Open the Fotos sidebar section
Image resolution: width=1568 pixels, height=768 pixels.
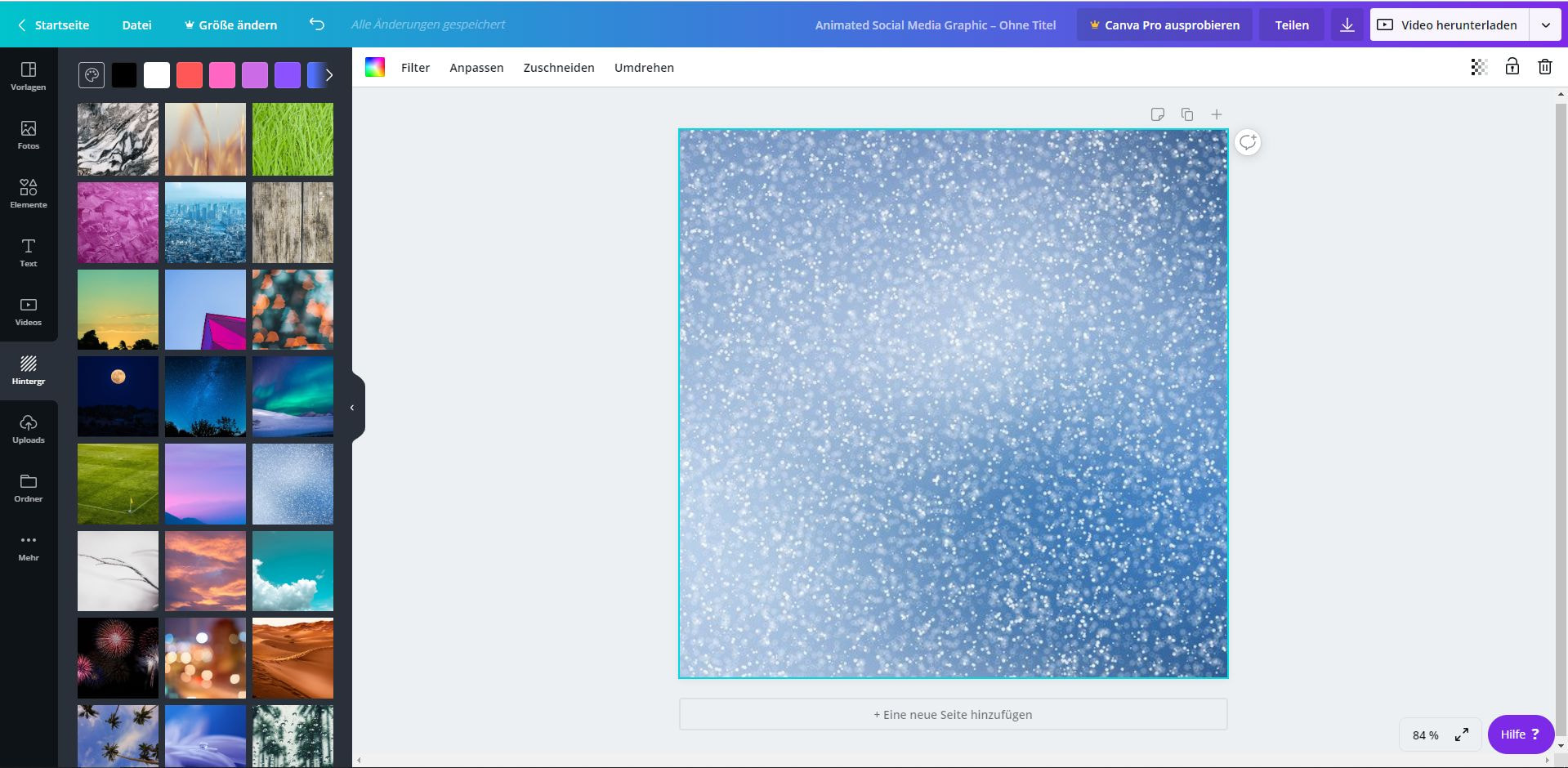coord(28,135)
